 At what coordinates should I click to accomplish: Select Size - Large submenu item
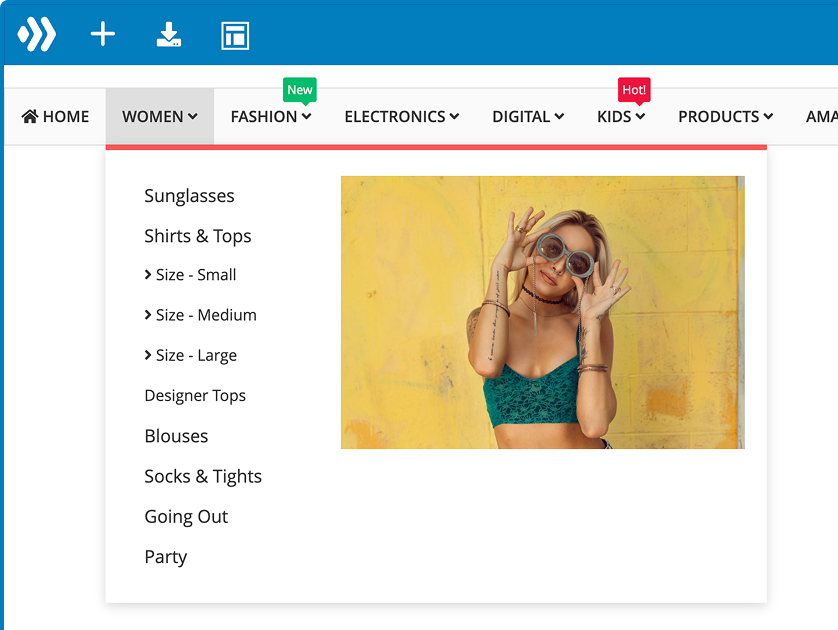point(195,356)
